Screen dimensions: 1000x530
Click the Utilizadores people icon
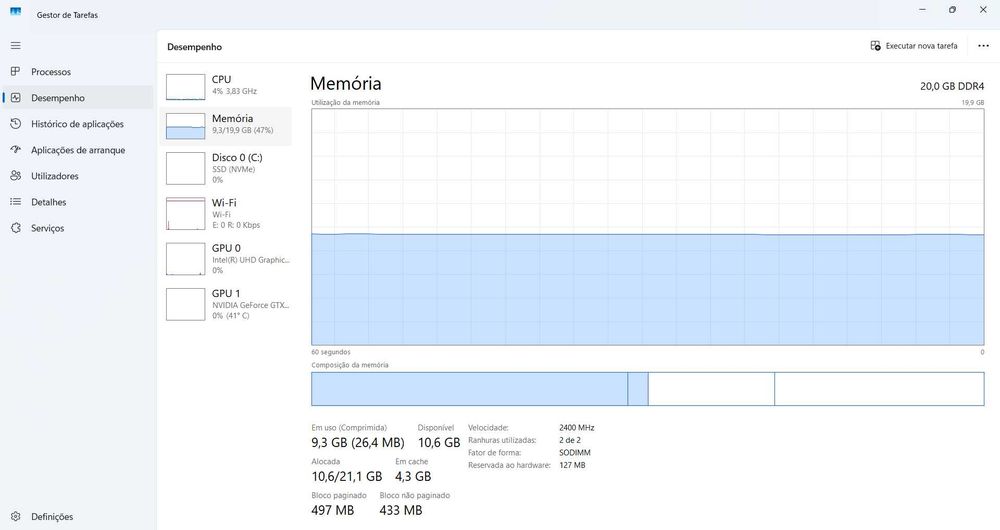coord(15,176)
